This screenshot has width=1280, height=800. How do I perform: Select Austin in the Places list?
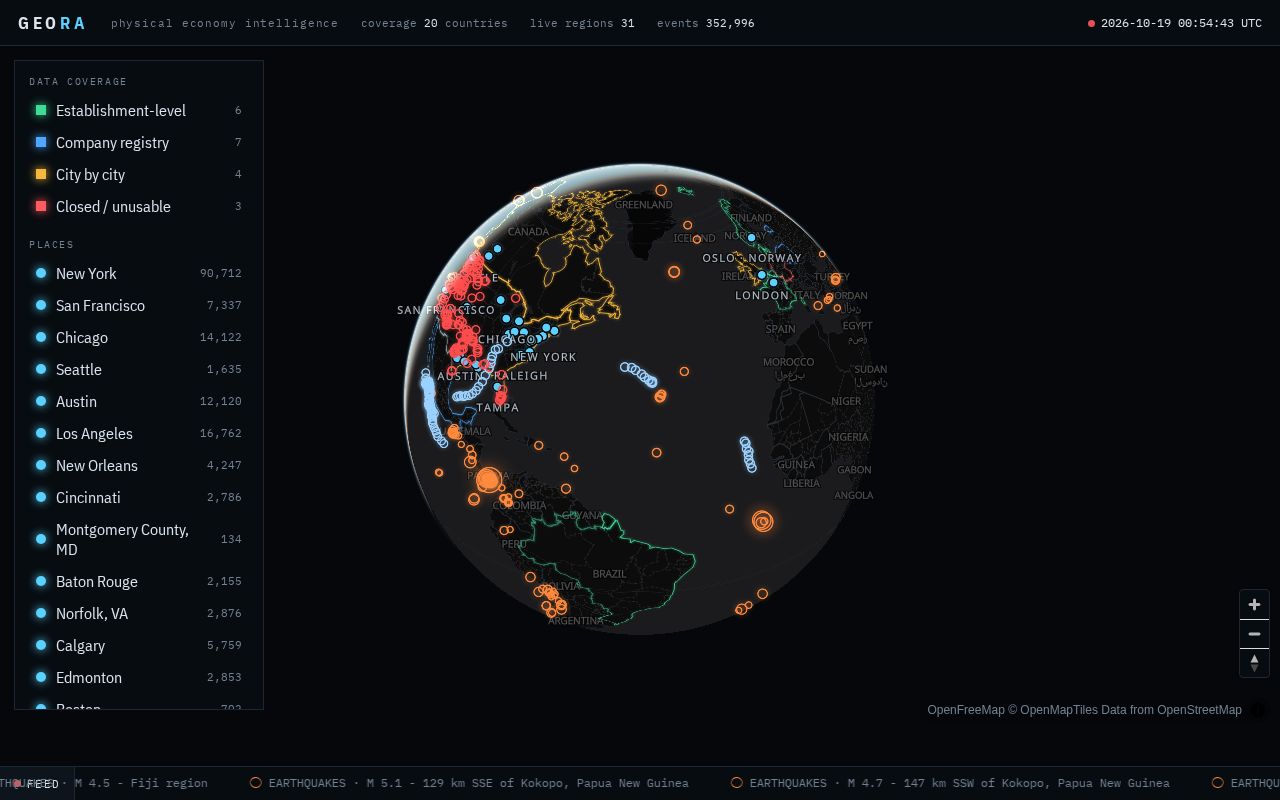point(139,401)
